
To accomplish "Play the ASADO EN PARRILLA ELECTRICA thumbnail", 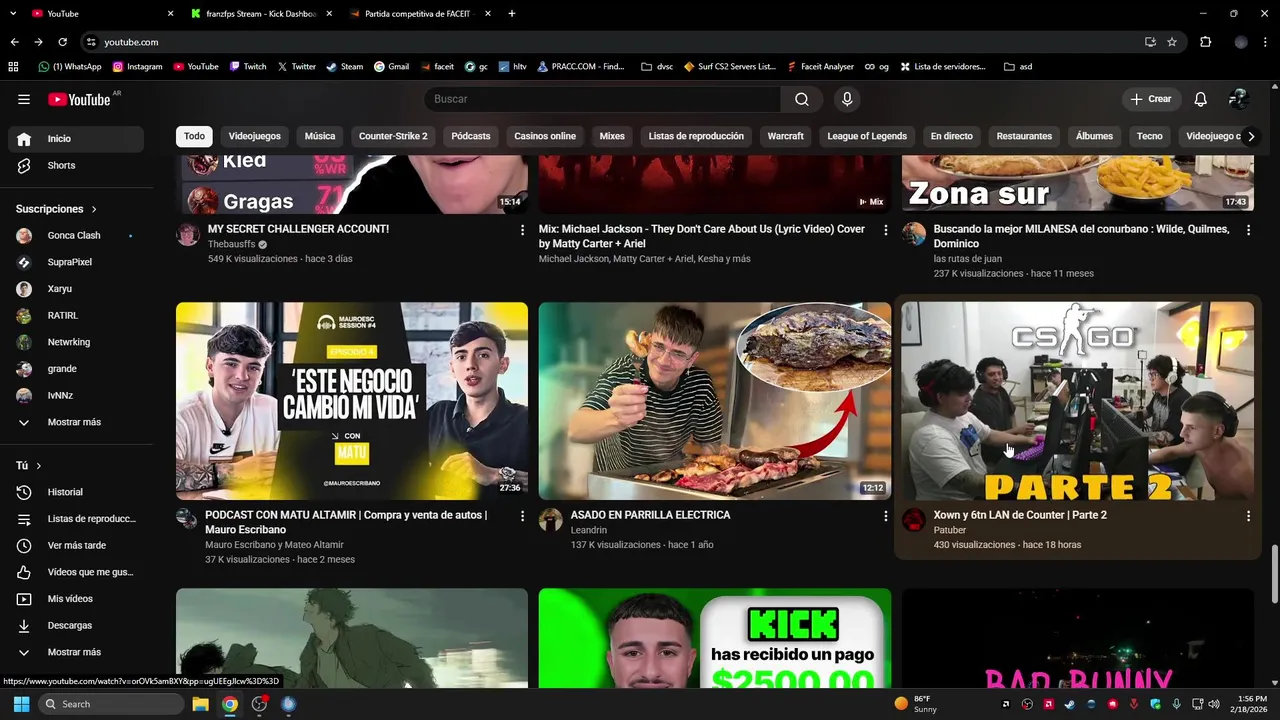I will pos(715,401).
